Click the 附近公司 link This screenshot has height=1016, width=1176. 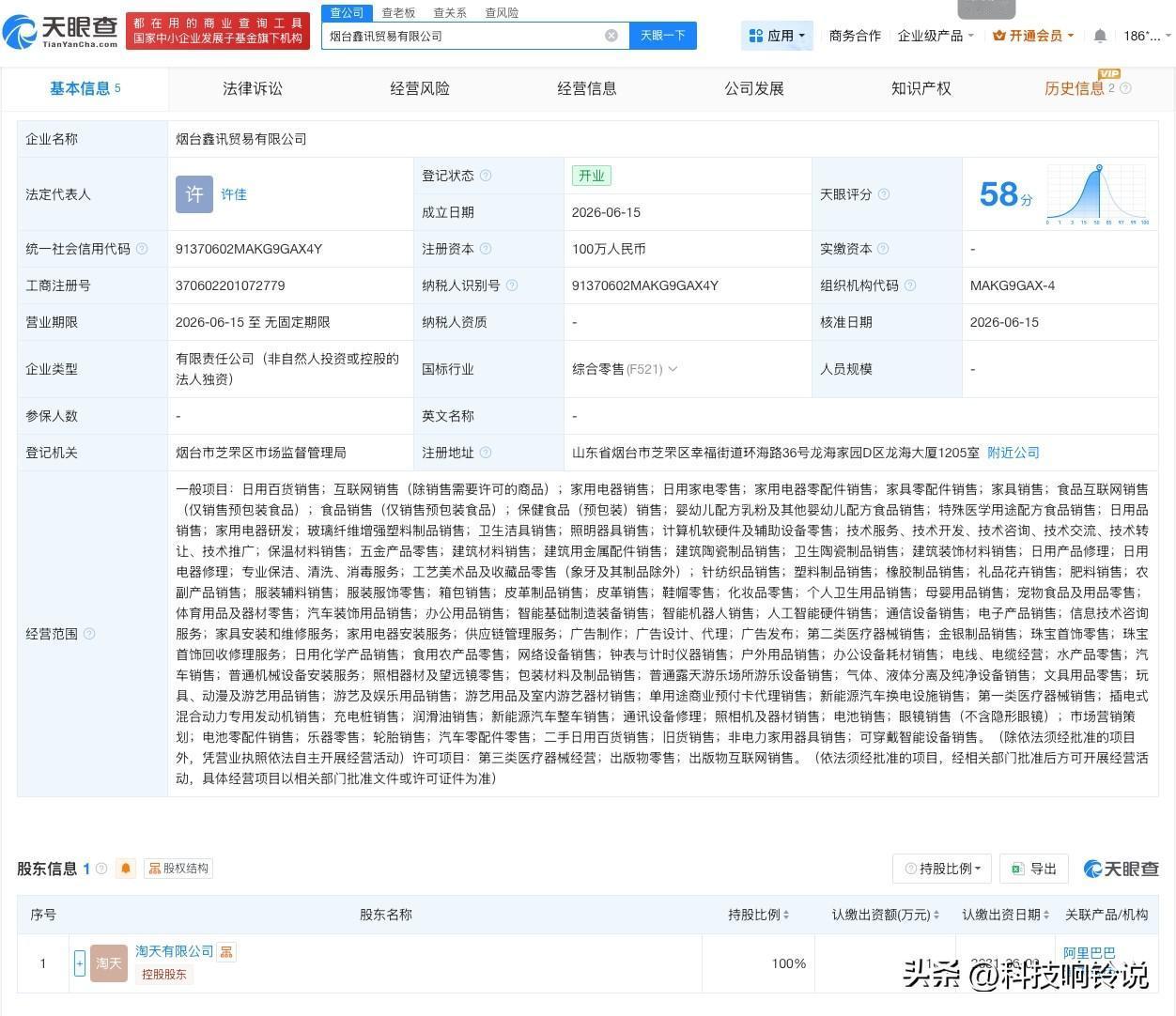click(1014, 453)
